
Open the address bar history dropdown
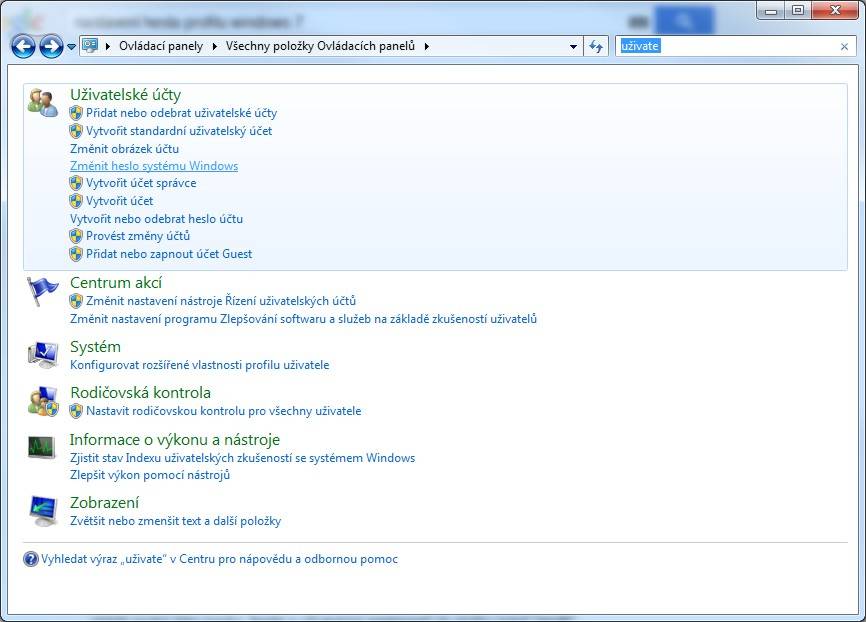click(573, 47)
